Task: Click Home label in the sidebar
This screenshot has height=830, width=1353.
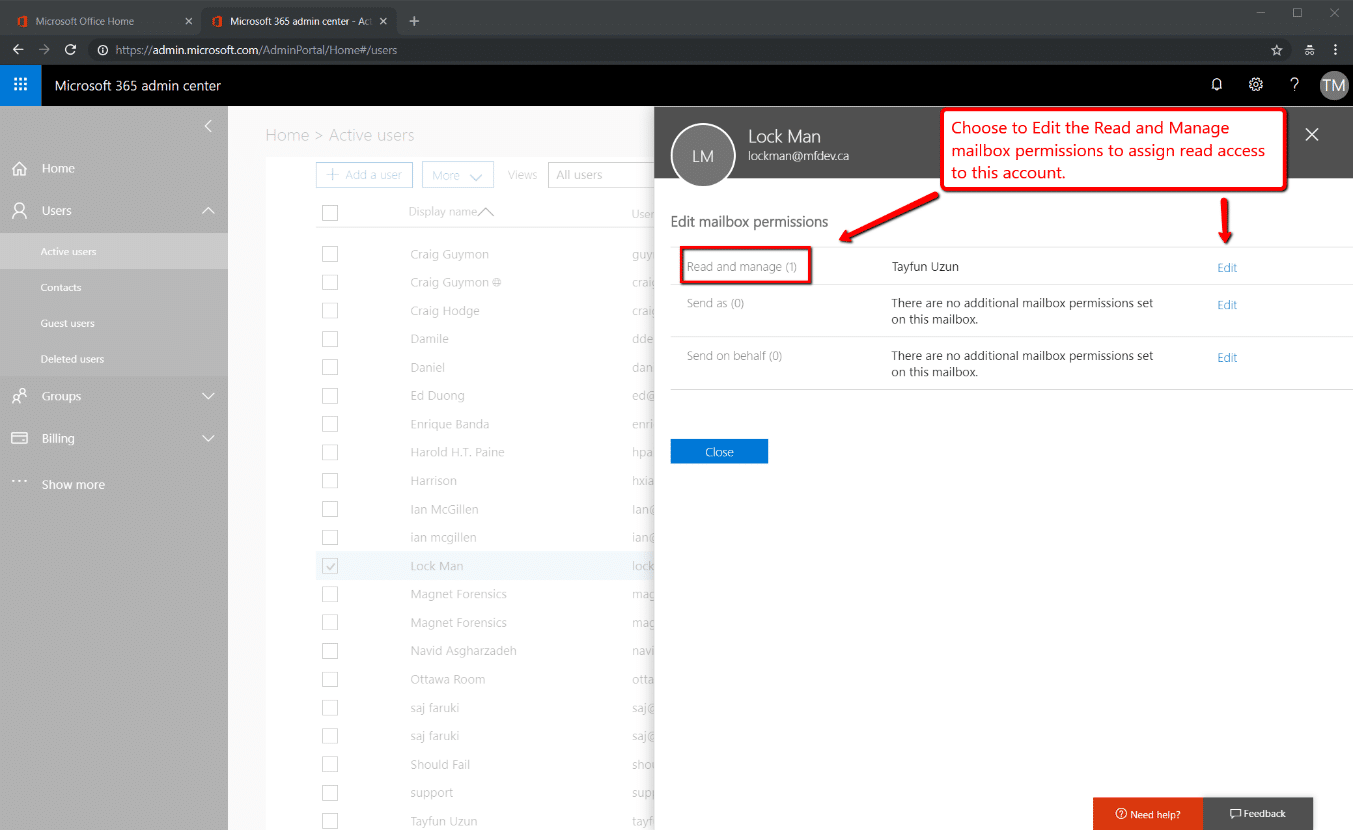Action: click(58, 168)
